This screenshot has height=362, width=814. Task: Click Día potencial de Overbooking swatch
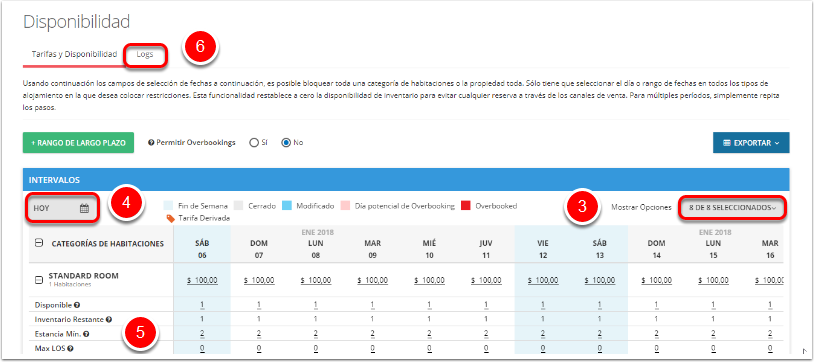click(x=346, y=206)
